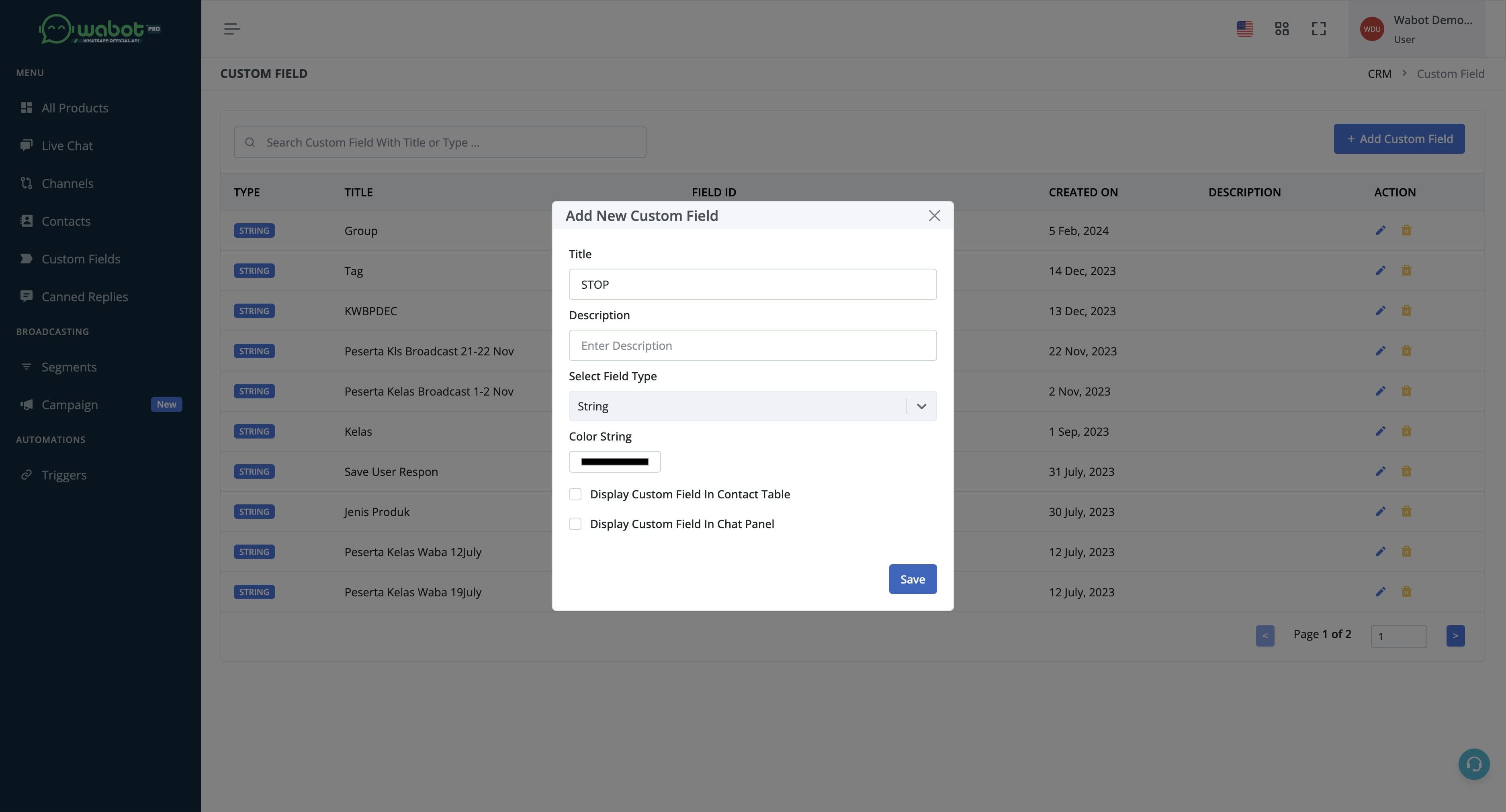Click the Add Custom Field button
Viewport: 1506px width, 812px height.
coord(1399,139)
